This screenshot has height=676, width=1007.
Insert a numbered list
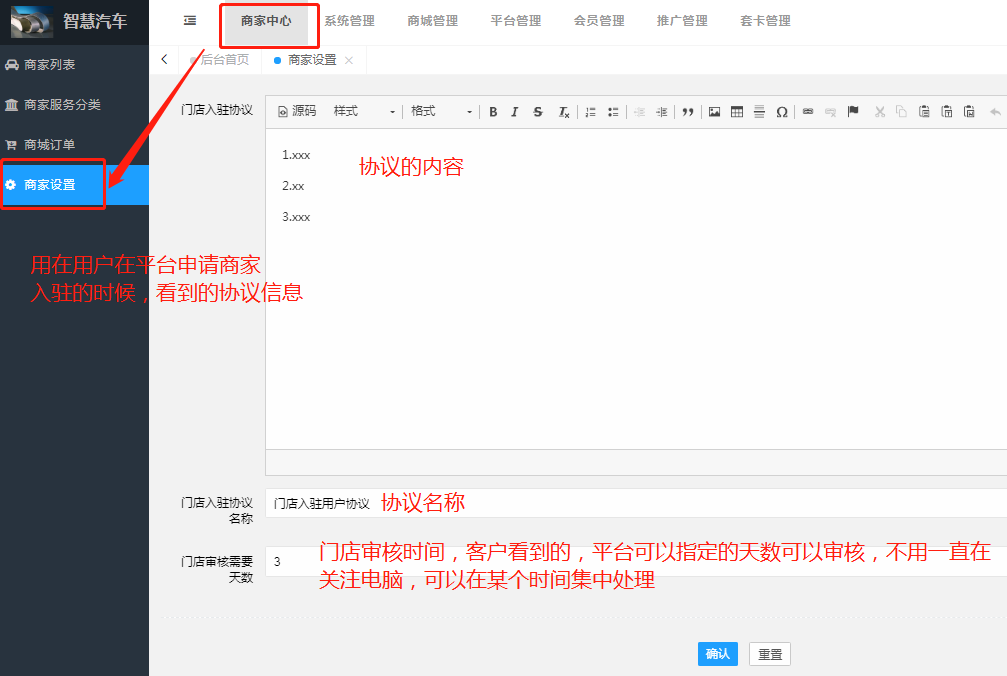pos(590,112)
